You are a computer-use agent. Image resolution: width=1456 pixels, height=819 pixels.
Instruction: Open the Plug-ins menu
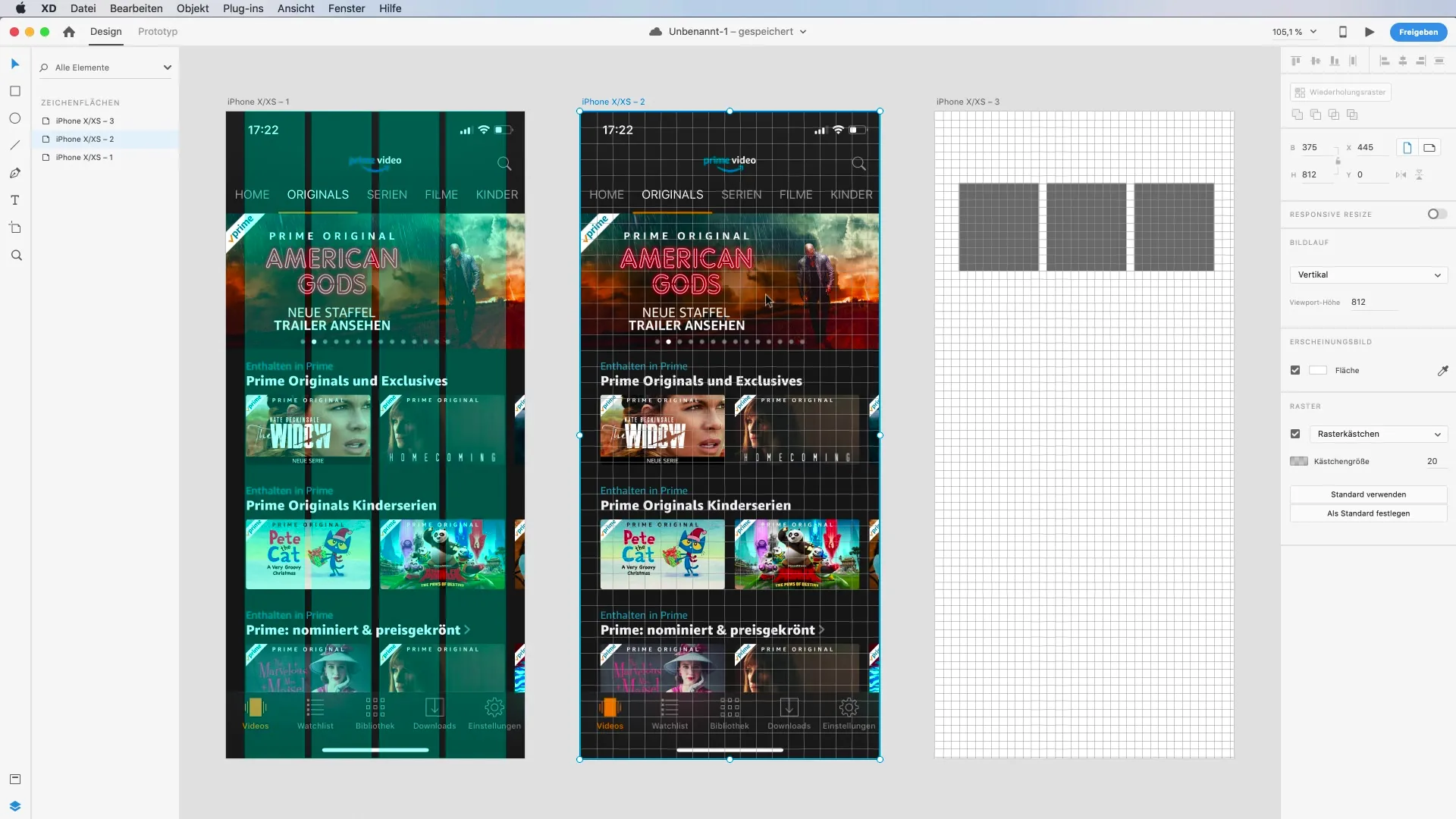coord(243,8)
